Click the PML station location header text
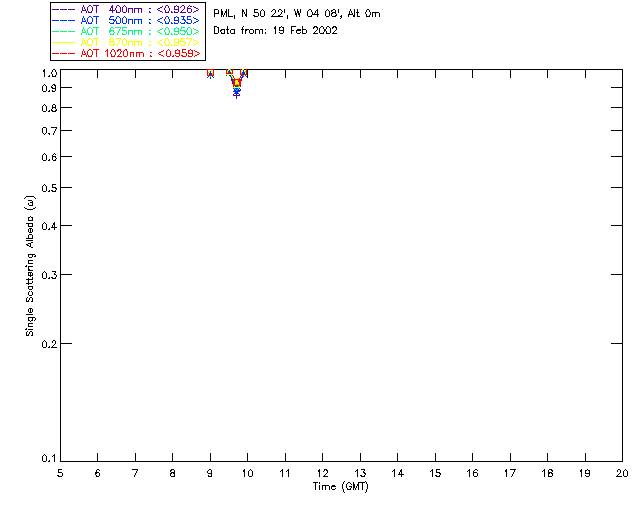 297,14
